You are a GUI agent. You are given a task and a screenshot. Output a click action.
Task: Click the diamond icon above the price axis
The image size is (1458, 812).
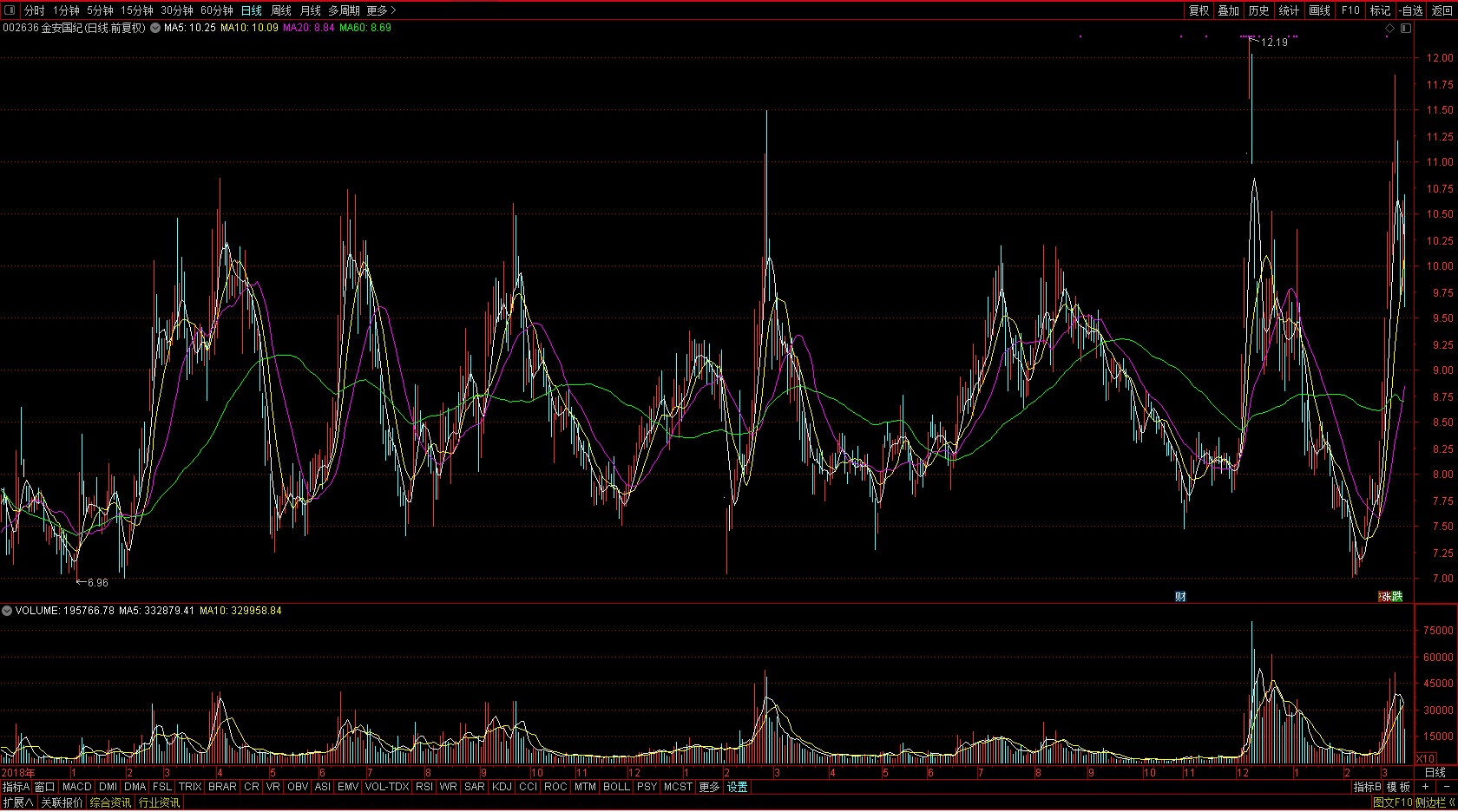click(x=1389, y=29)
